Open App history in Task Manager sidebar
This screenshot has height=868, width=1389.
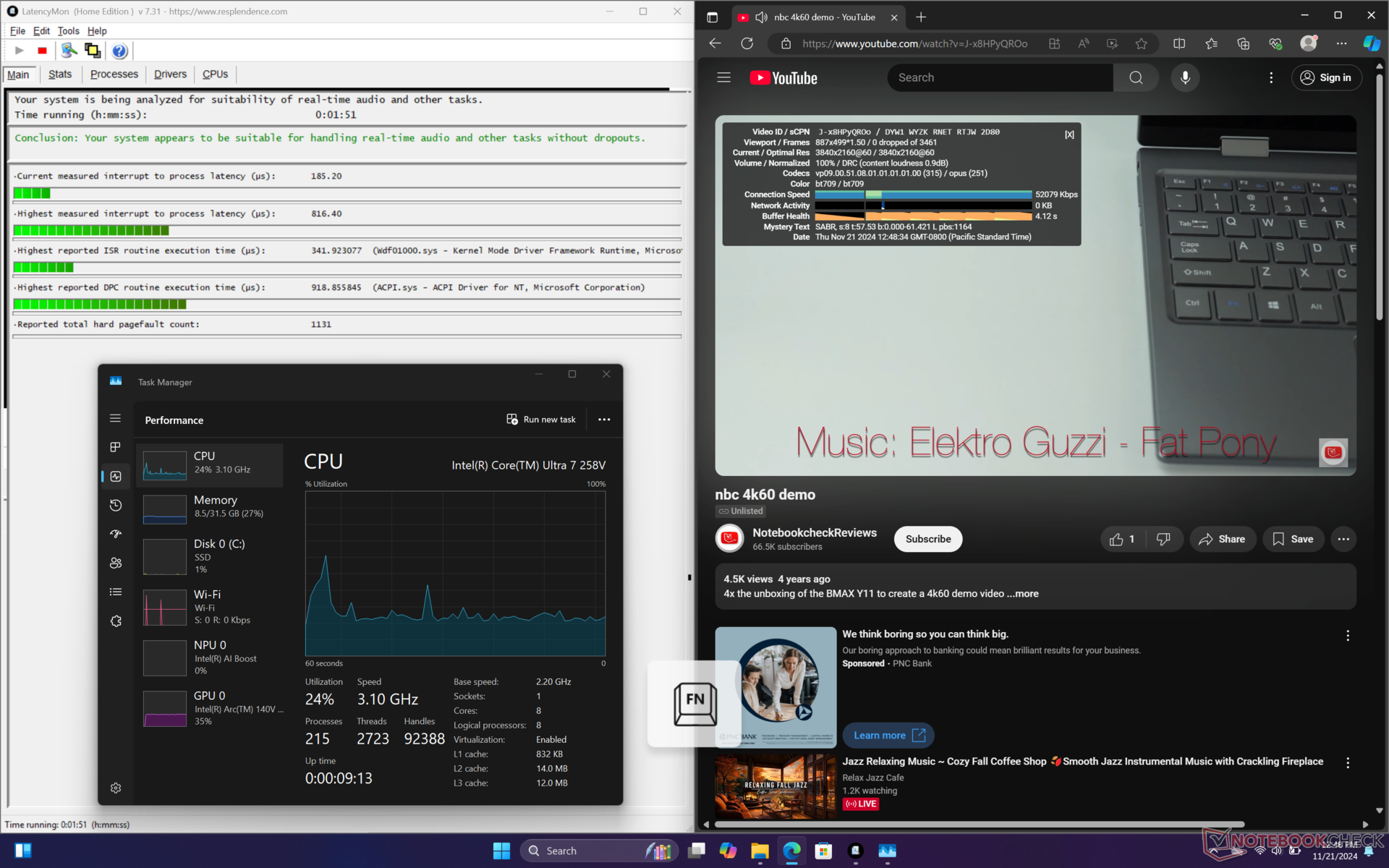tap(116, 505)
